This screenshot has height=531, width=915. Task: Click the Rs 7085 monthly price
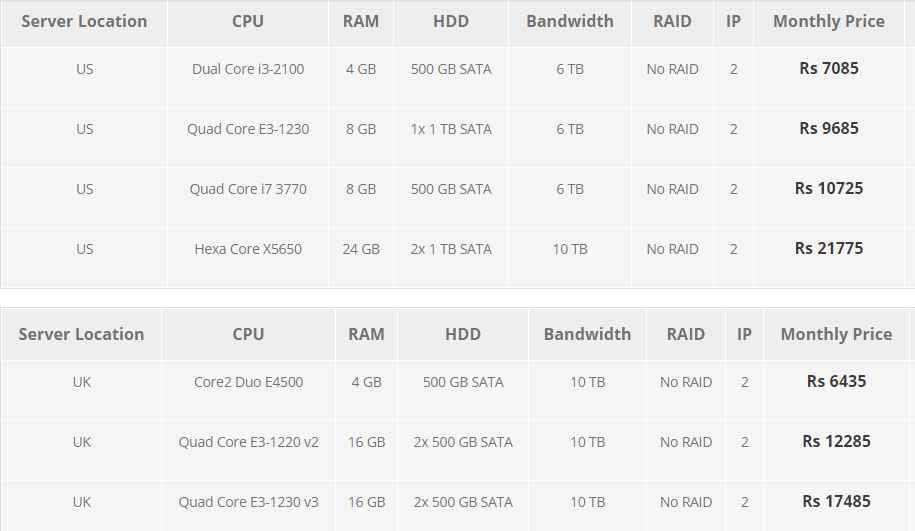tap(829, 68)
